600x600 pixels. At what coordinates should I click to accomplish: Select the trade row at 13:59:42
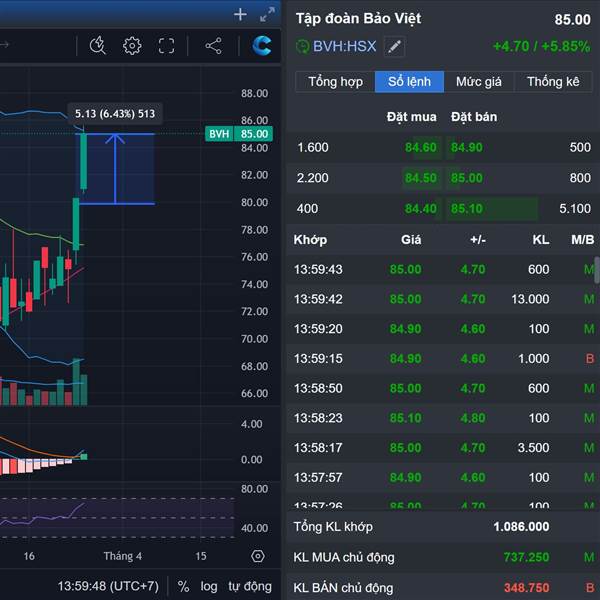click(443, 299)
